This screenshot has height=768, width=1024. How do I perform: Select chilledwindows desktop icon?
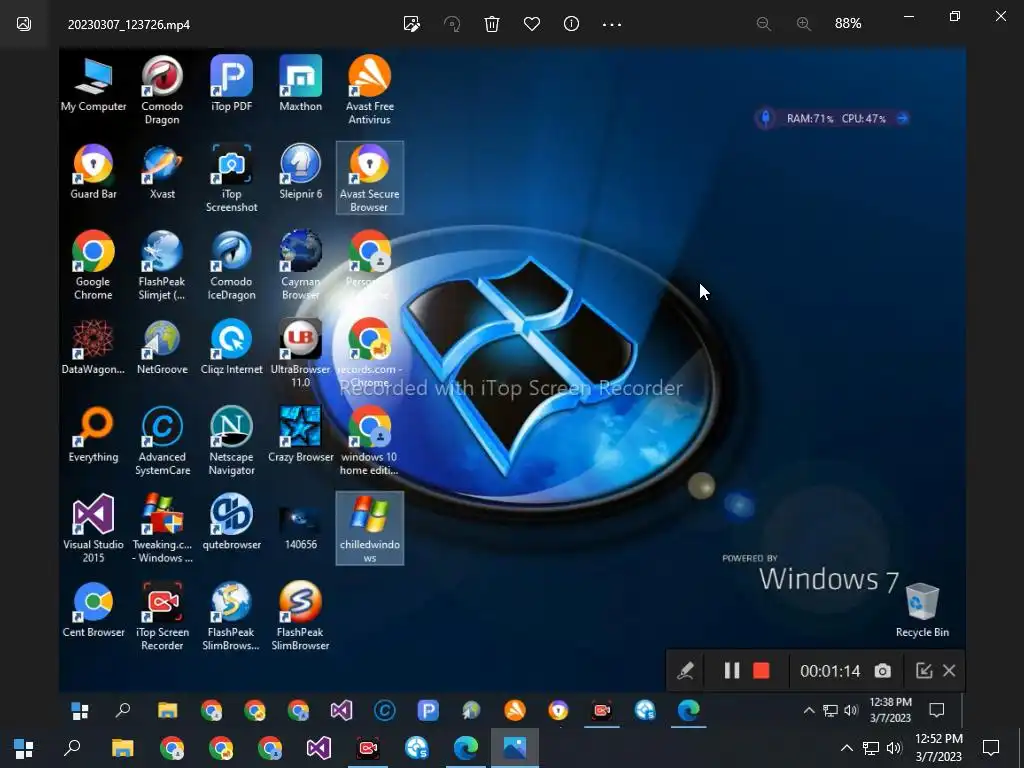coord(370,528)
